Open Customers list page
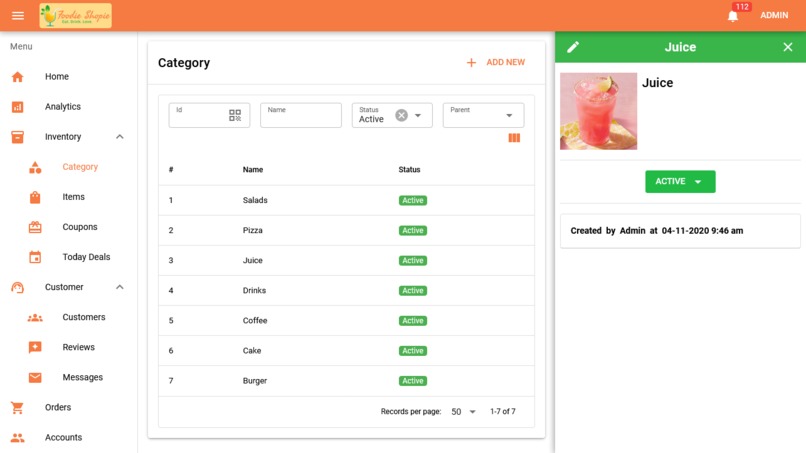 pos(84,317)
